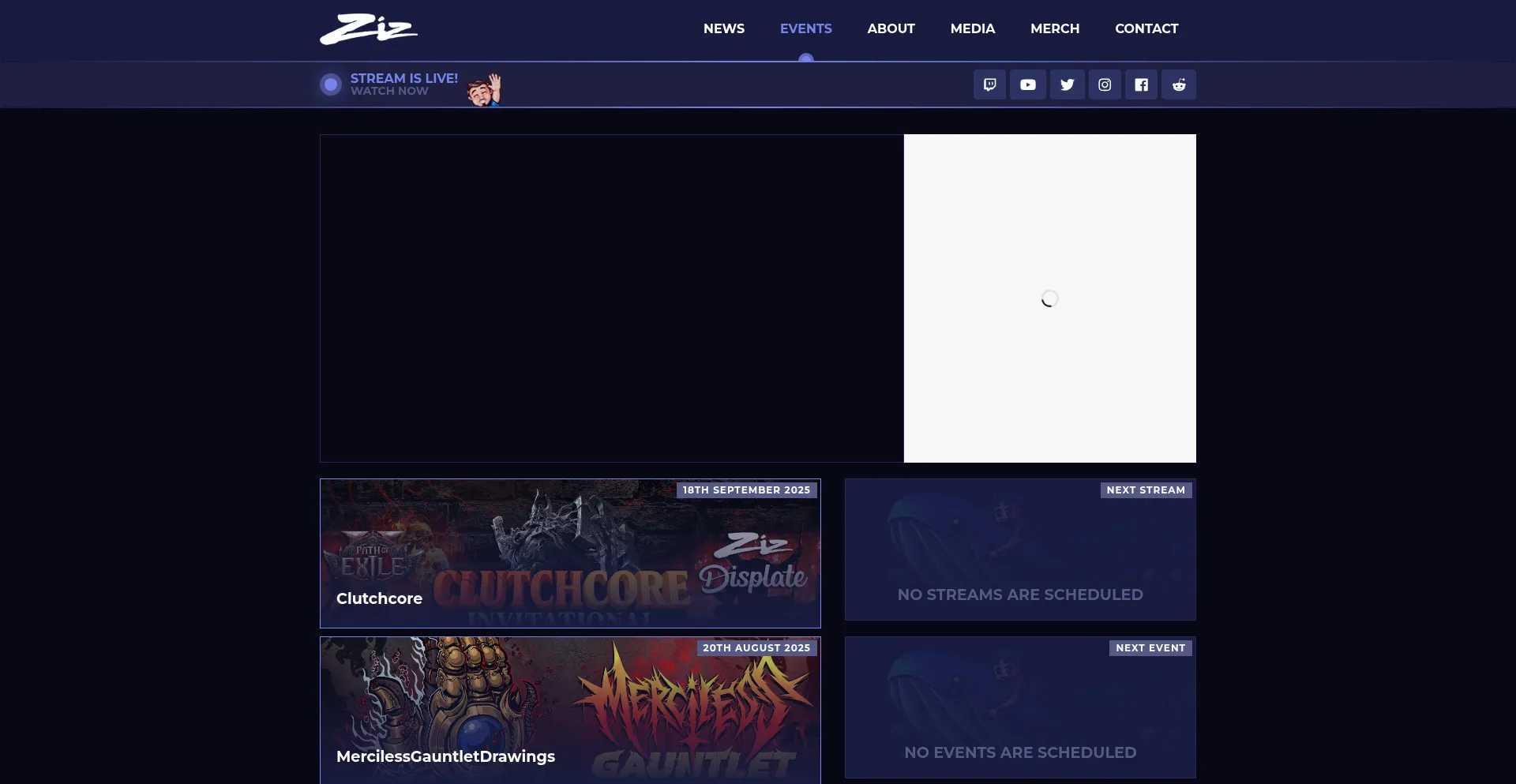
Task: Click the NEXT STREAM card
Action: click(1020, 550)
